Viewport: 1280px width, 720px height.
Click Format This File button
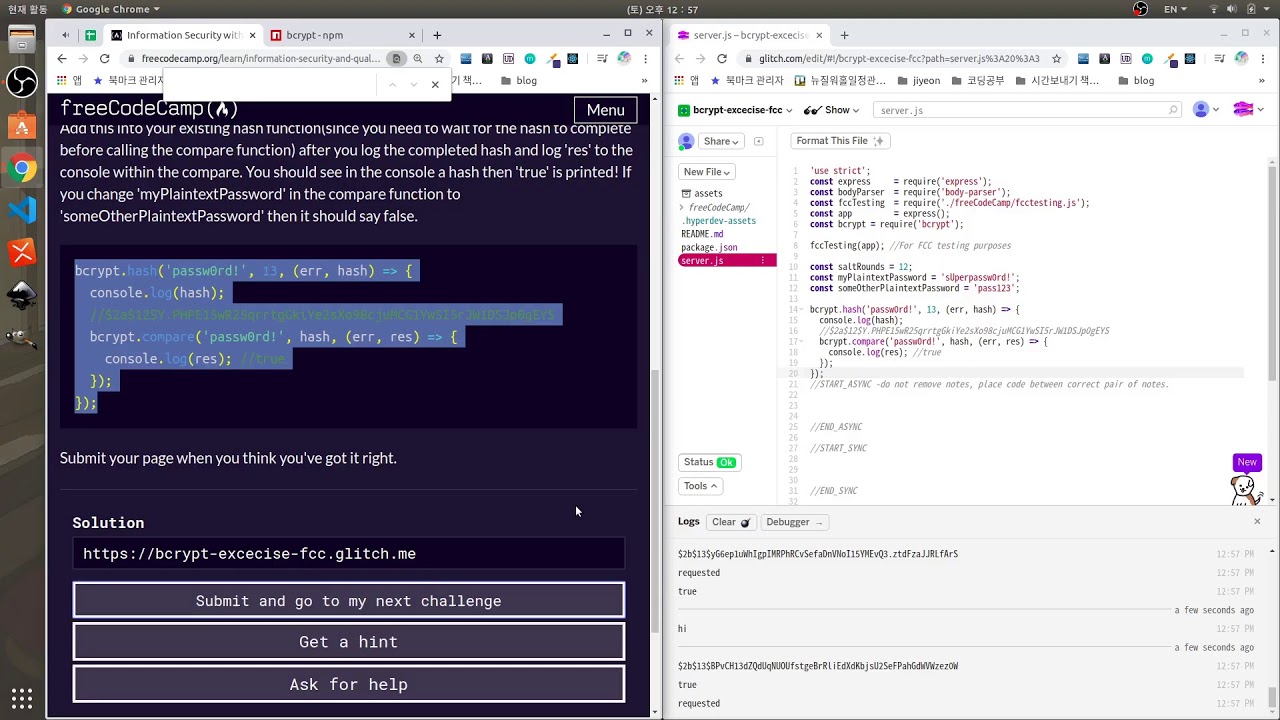click(x=839, y=141)
